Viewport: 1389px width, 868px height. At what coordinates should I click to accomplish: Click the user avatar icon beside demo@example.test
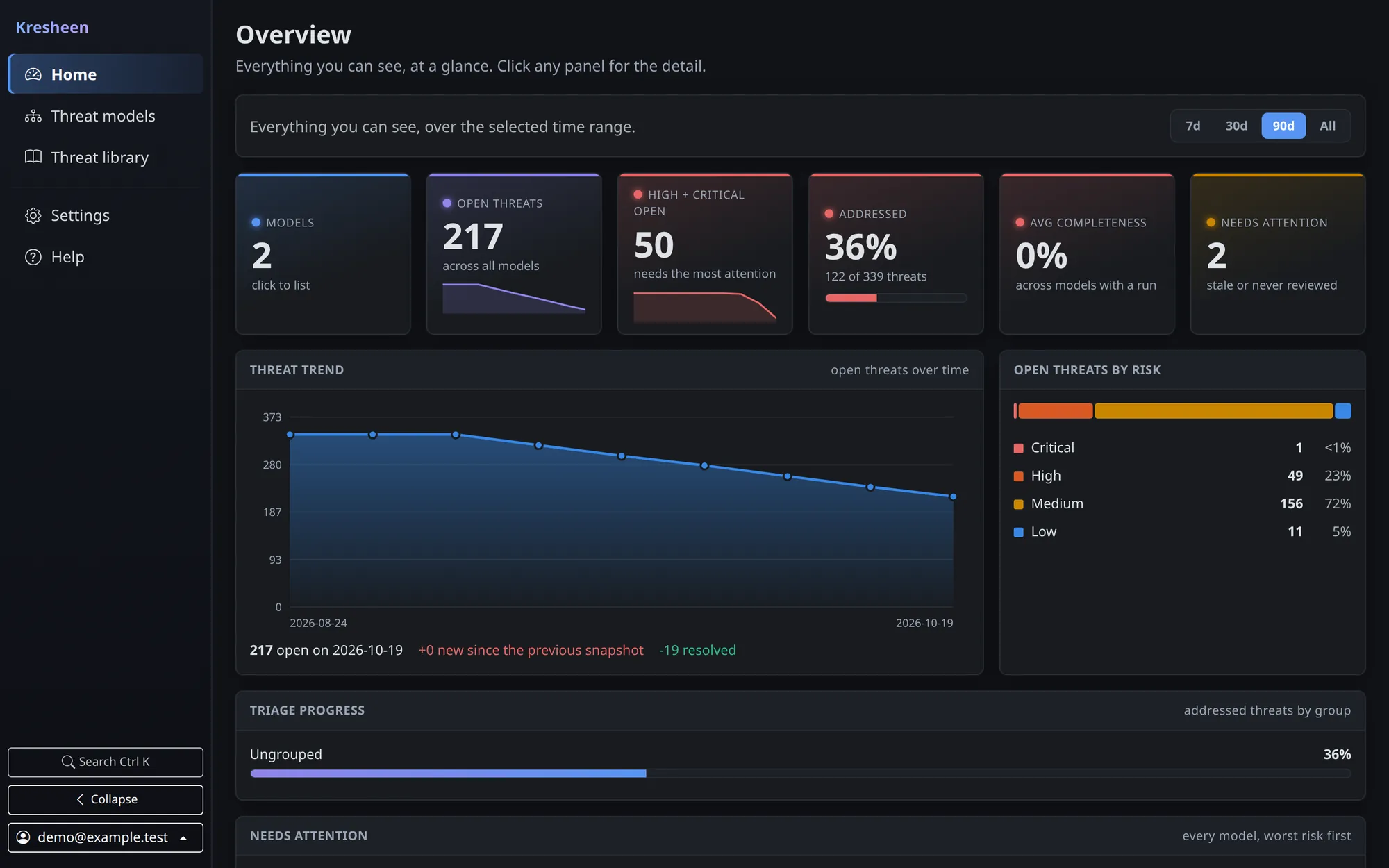(24, 837)
